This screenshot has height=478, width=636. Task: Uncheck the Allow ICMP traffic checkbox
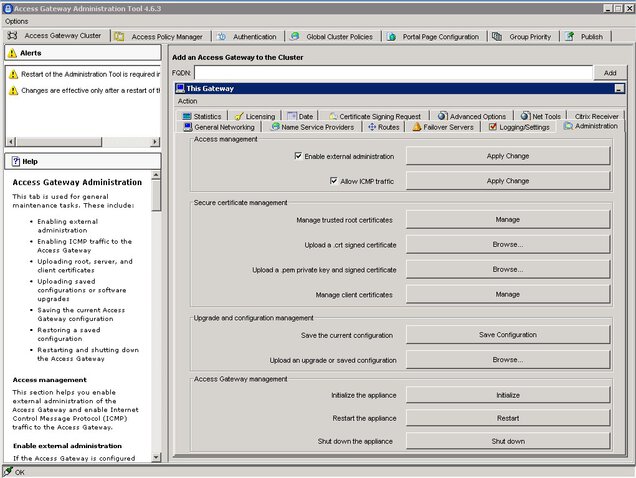(x=333, y=181)
